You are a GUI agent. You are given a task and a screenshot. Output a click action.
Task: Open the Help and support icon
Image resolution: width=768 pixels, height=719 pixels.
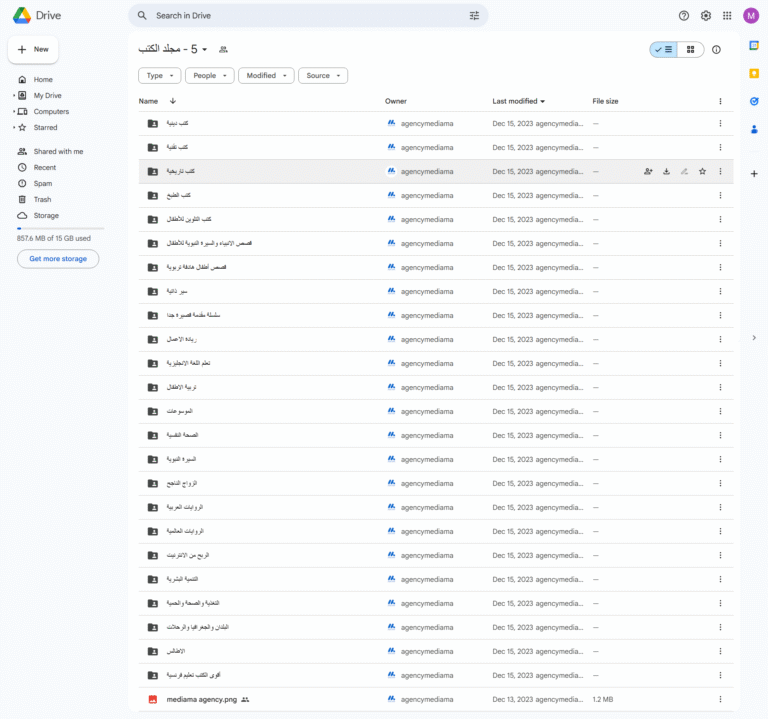(x=684, y=16)
